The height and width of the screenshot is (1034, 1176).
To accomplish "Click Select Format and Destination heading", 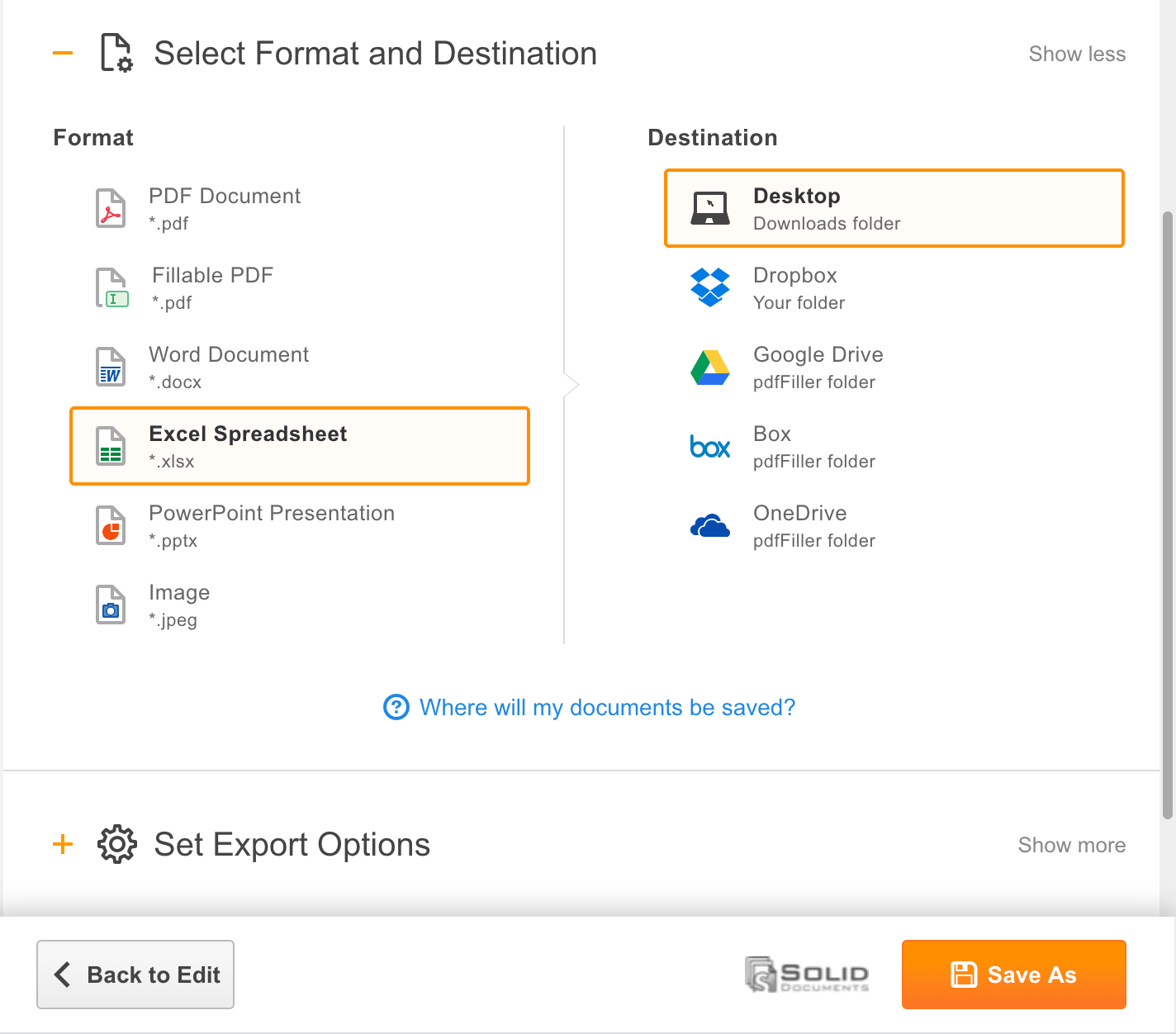I will [376, 54].
